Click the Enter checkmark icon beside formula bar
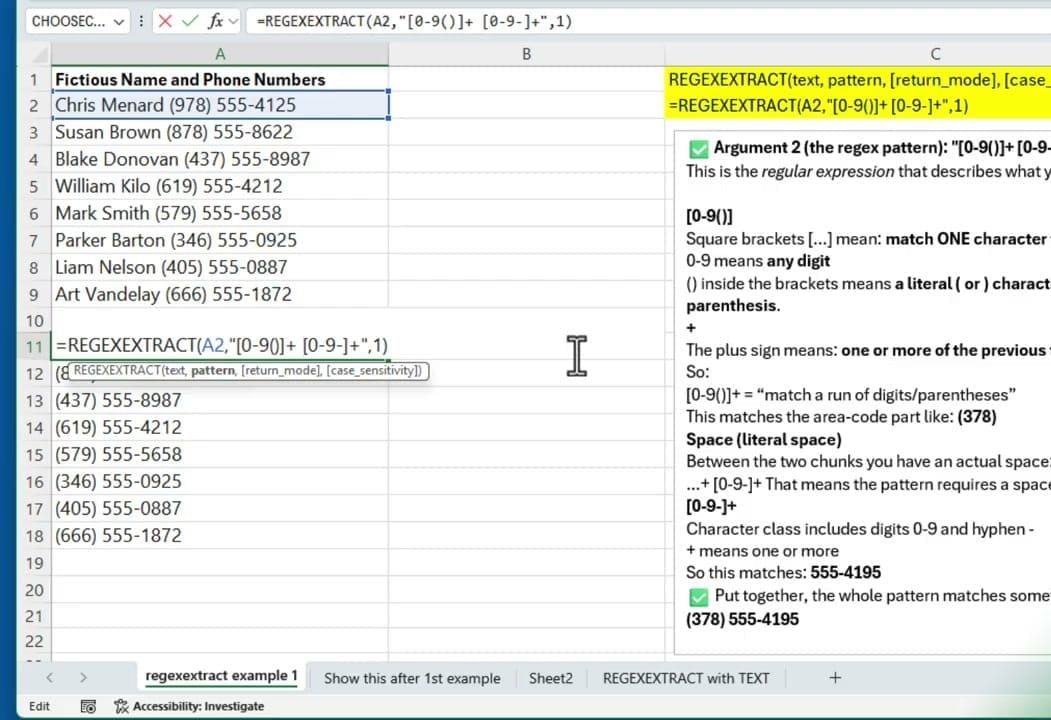This screenshot has width=1051, height=720. (190, 20)
